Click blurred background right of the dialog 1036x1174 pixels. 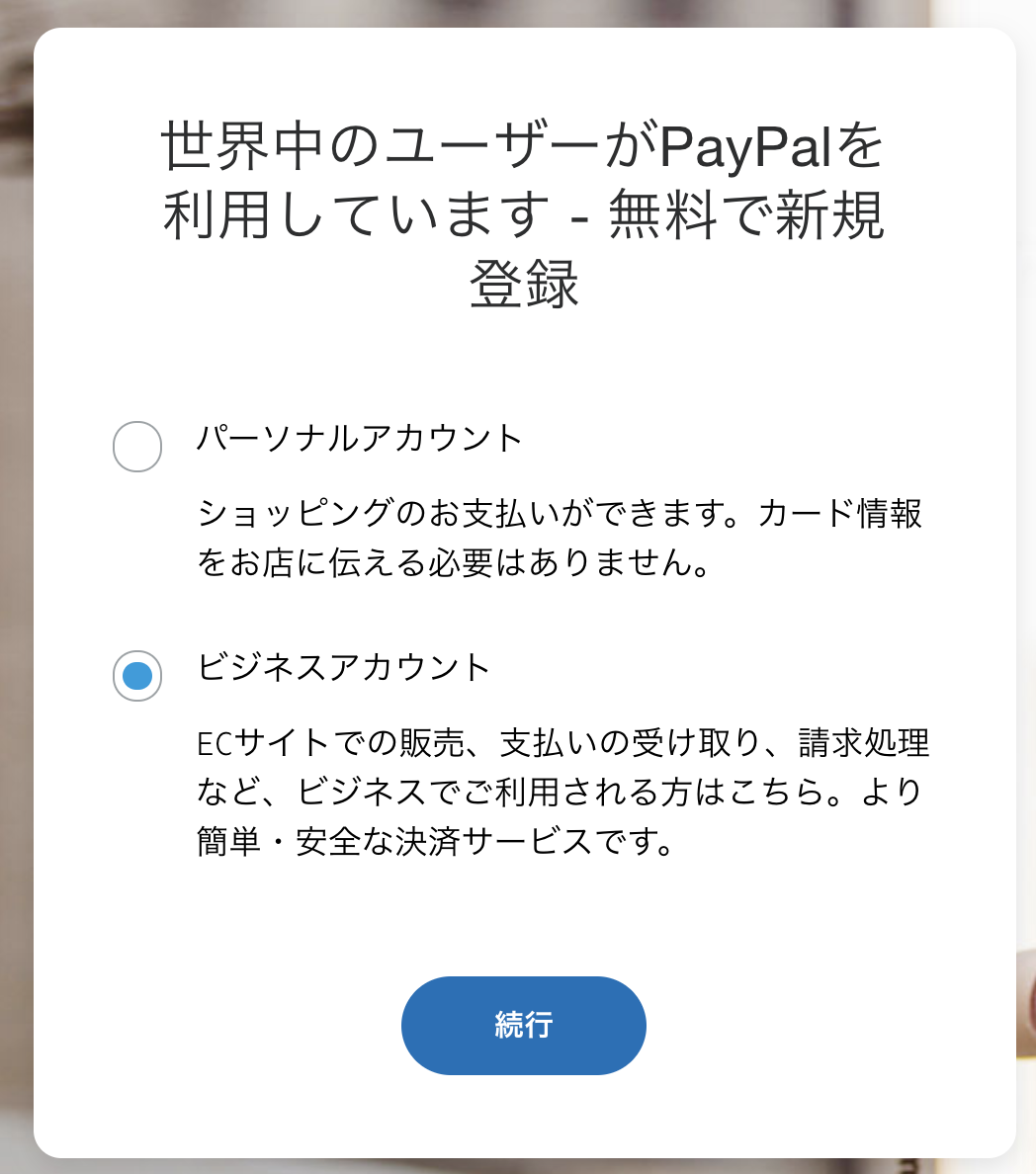coord(1026,599)
